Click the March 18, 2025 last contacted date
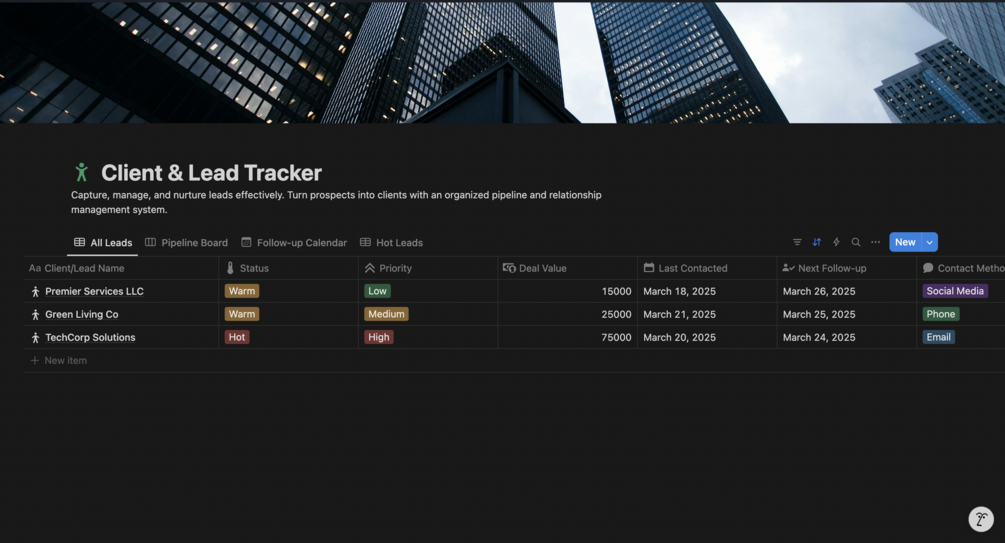The image size is (1005, 543). (679, 291)
